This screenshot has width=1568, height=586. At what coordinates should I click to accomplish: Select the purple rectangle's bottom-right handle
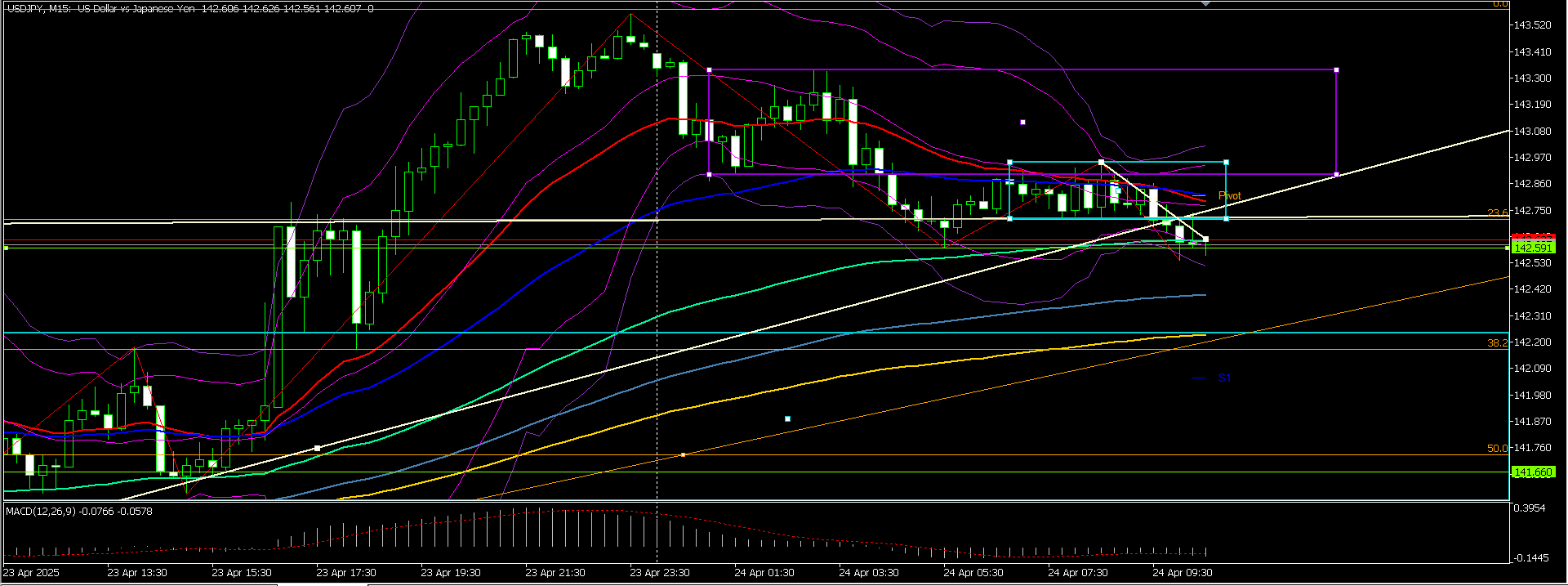pyautogui.click(x=1336, y=174)
